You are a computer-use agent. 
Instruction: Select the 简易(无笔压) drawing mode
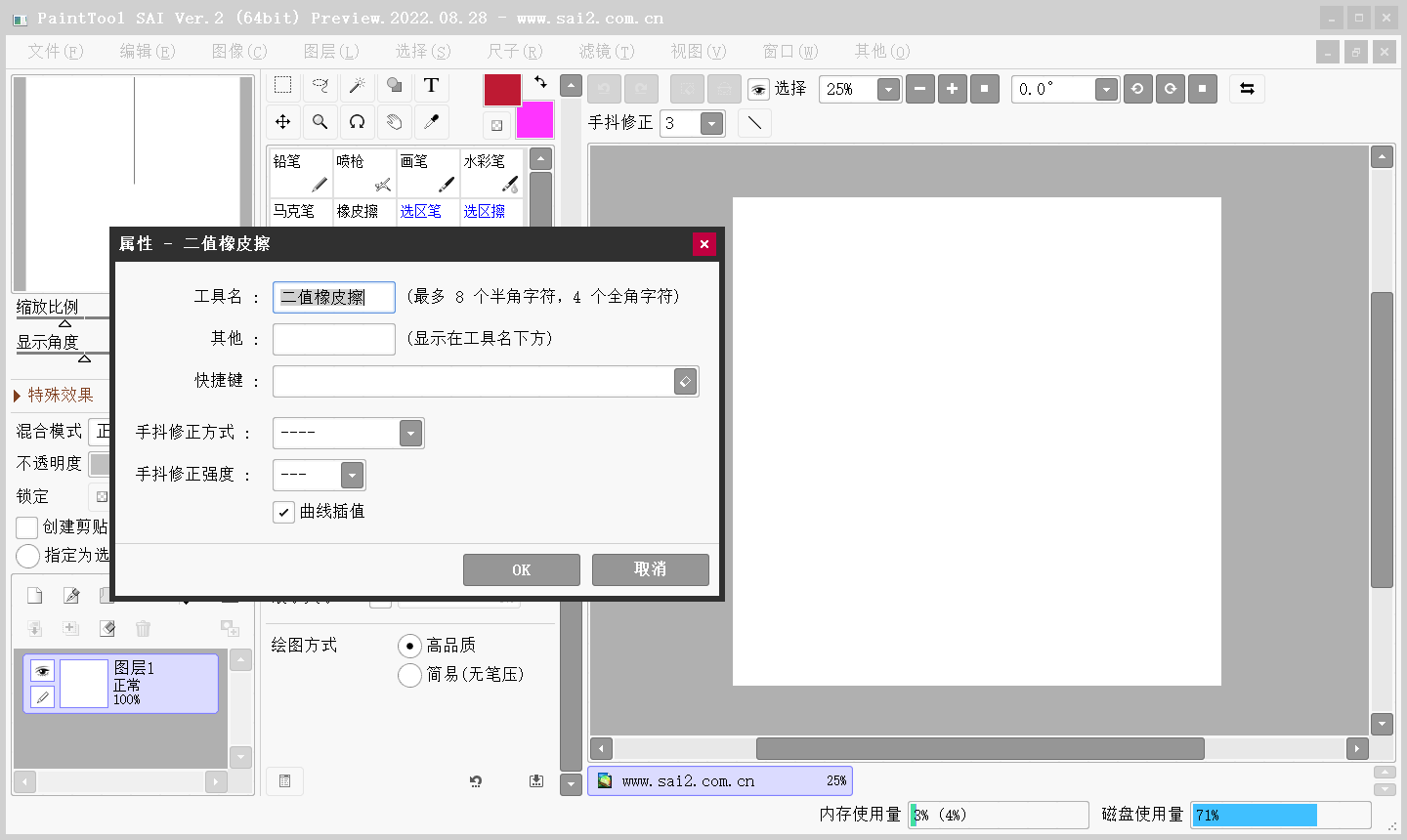(409, 675)
